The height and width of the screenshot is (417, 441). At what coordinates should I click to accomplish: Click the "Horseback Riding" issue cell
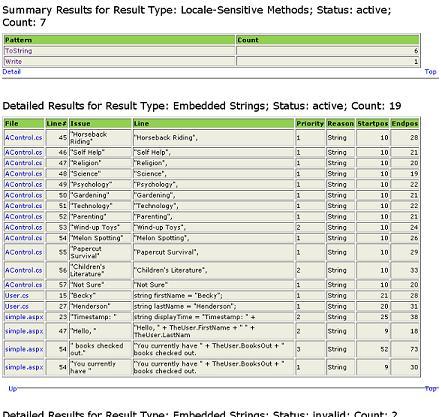point(100,138)
